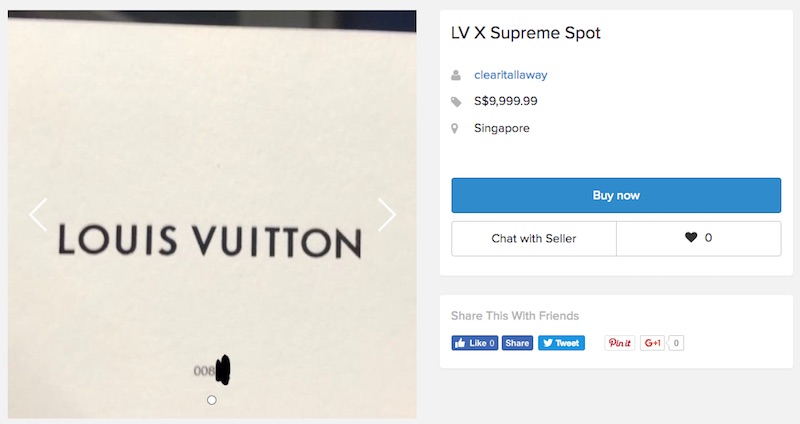Open seller clearitallaway's profile
This screenshot has height=424, width=800.
point(510,75)
